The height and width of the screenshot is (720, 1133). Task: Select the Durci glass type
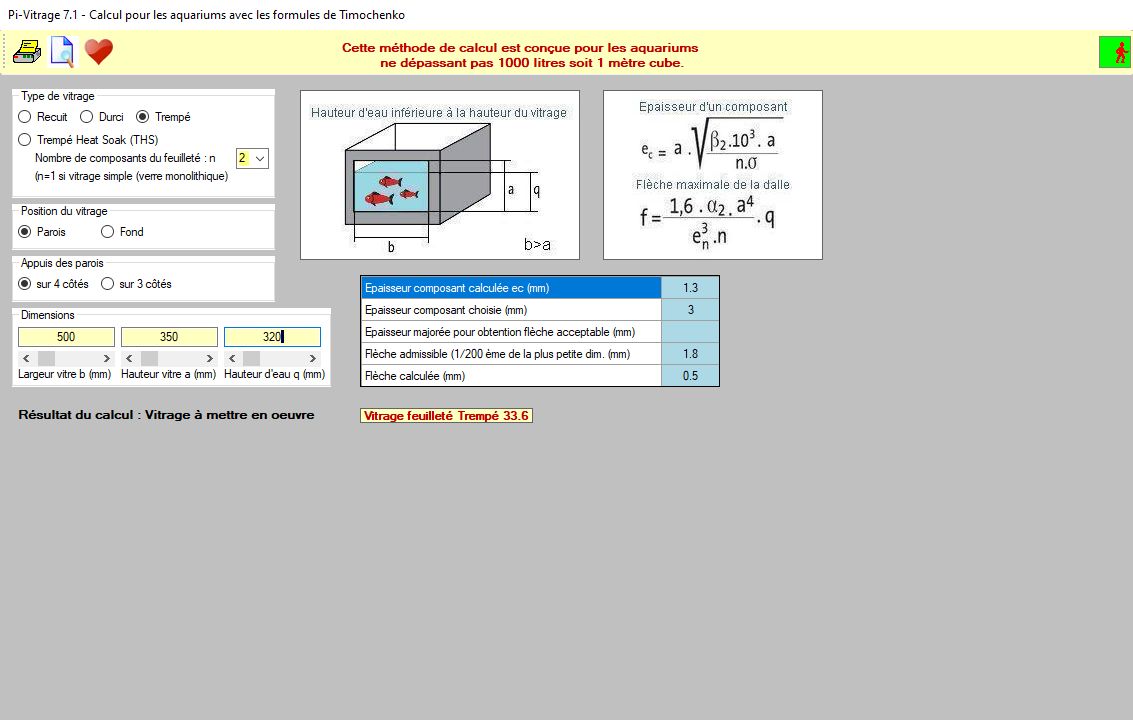87,117
